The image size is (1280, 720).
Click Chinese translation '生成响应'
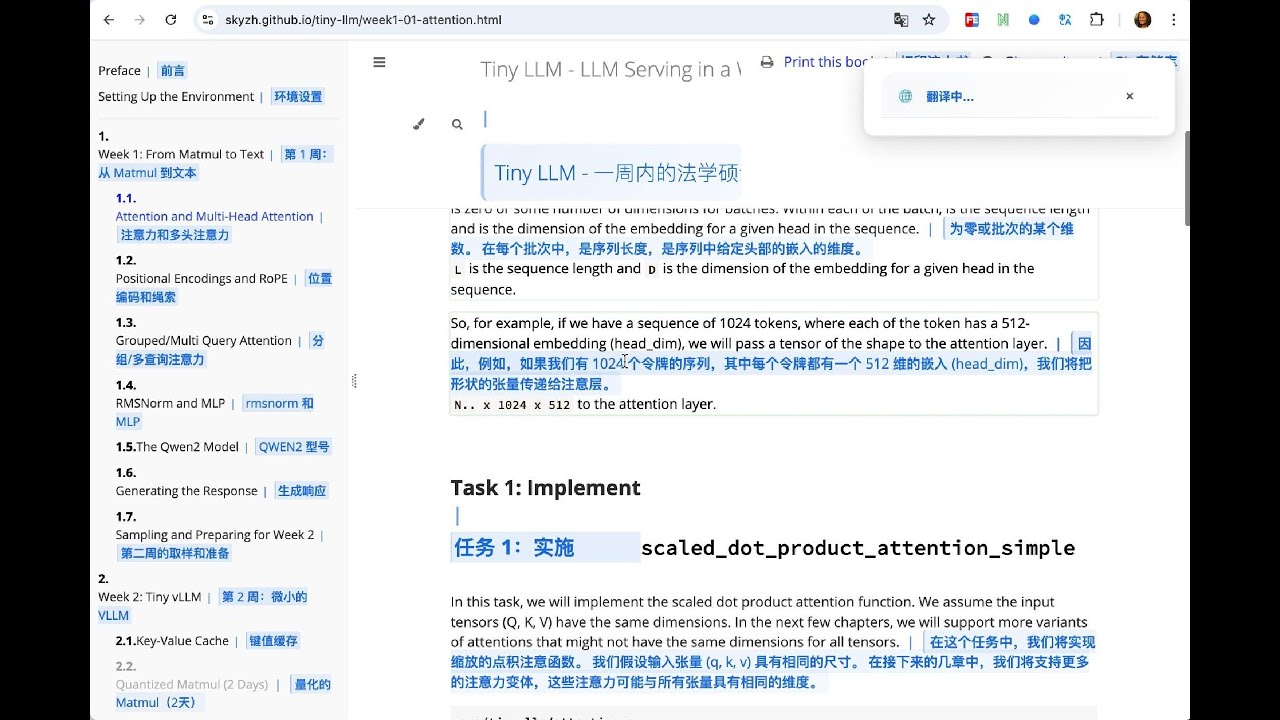click(x=302, y=491)
